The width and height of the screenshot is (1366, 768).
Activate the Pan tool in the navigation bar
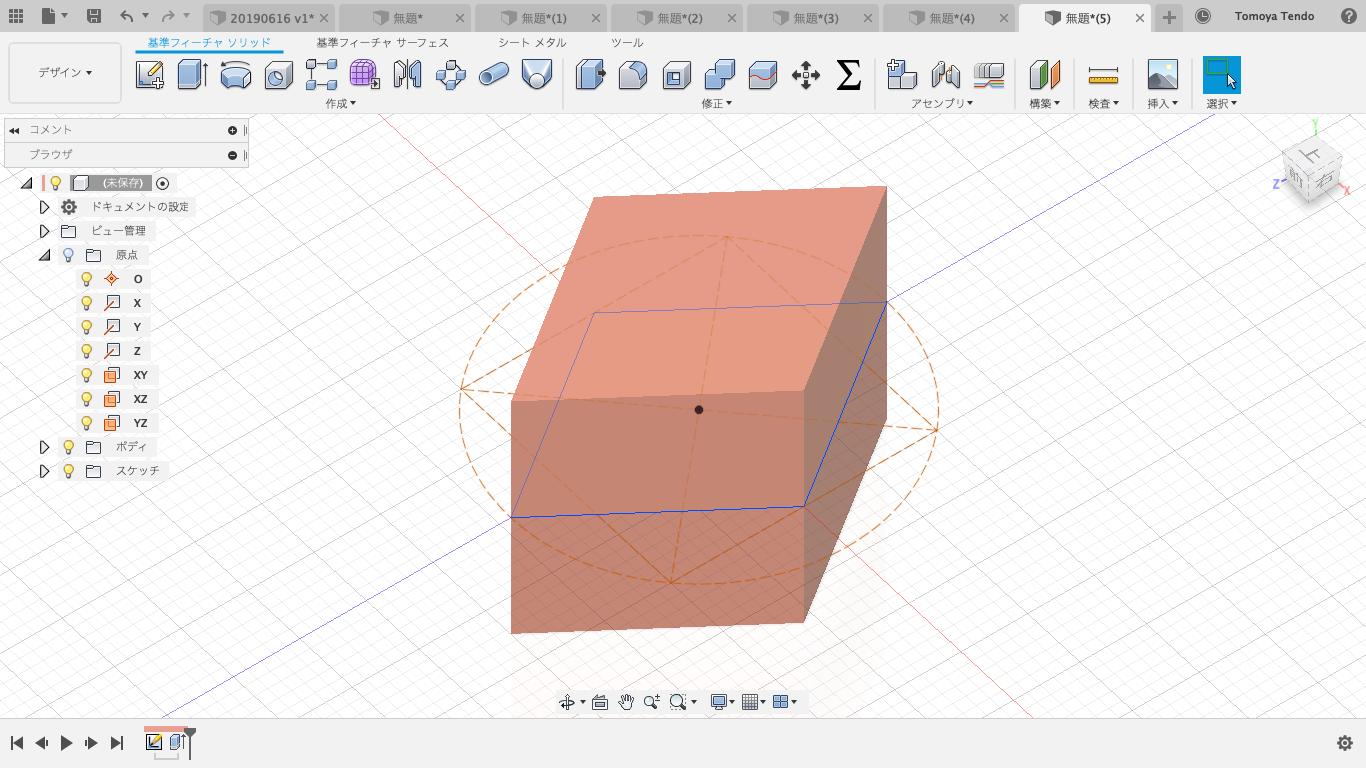(x=627, y=701)
